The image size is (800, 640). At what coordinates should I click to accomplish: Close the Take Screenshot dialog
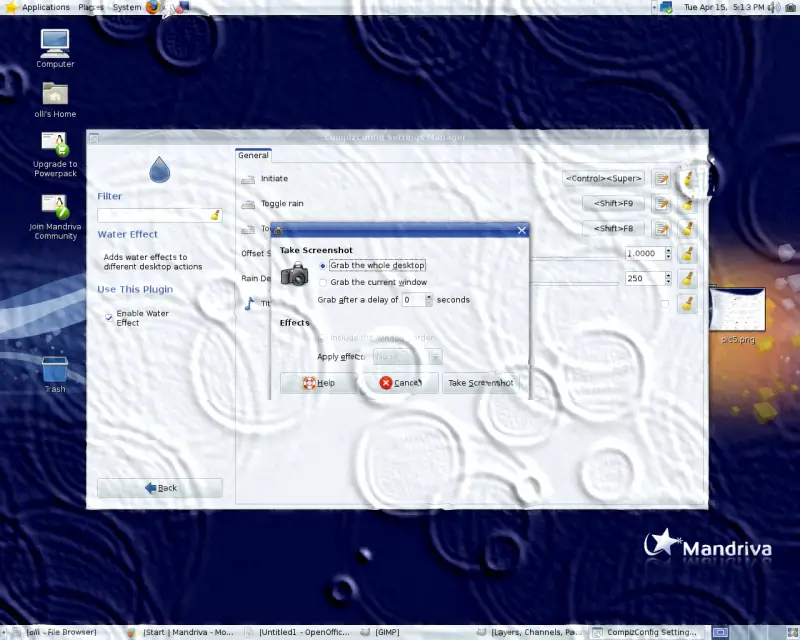(521, 231)
